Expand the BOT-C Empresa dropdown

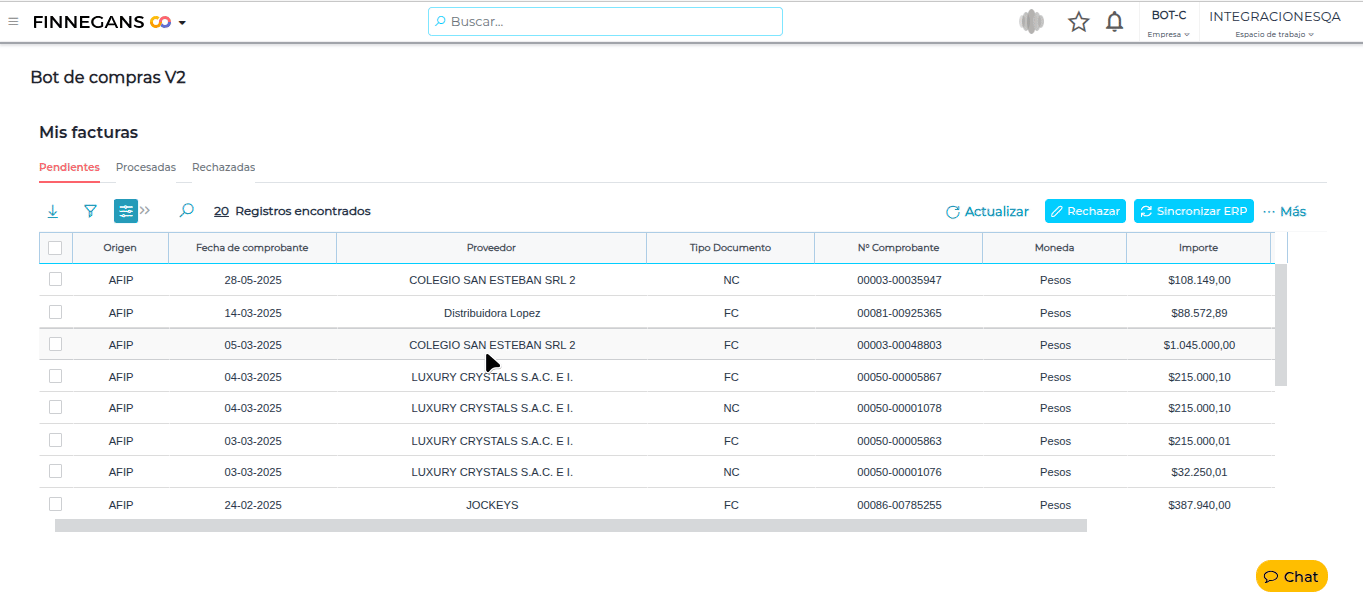coord(1168,23)
